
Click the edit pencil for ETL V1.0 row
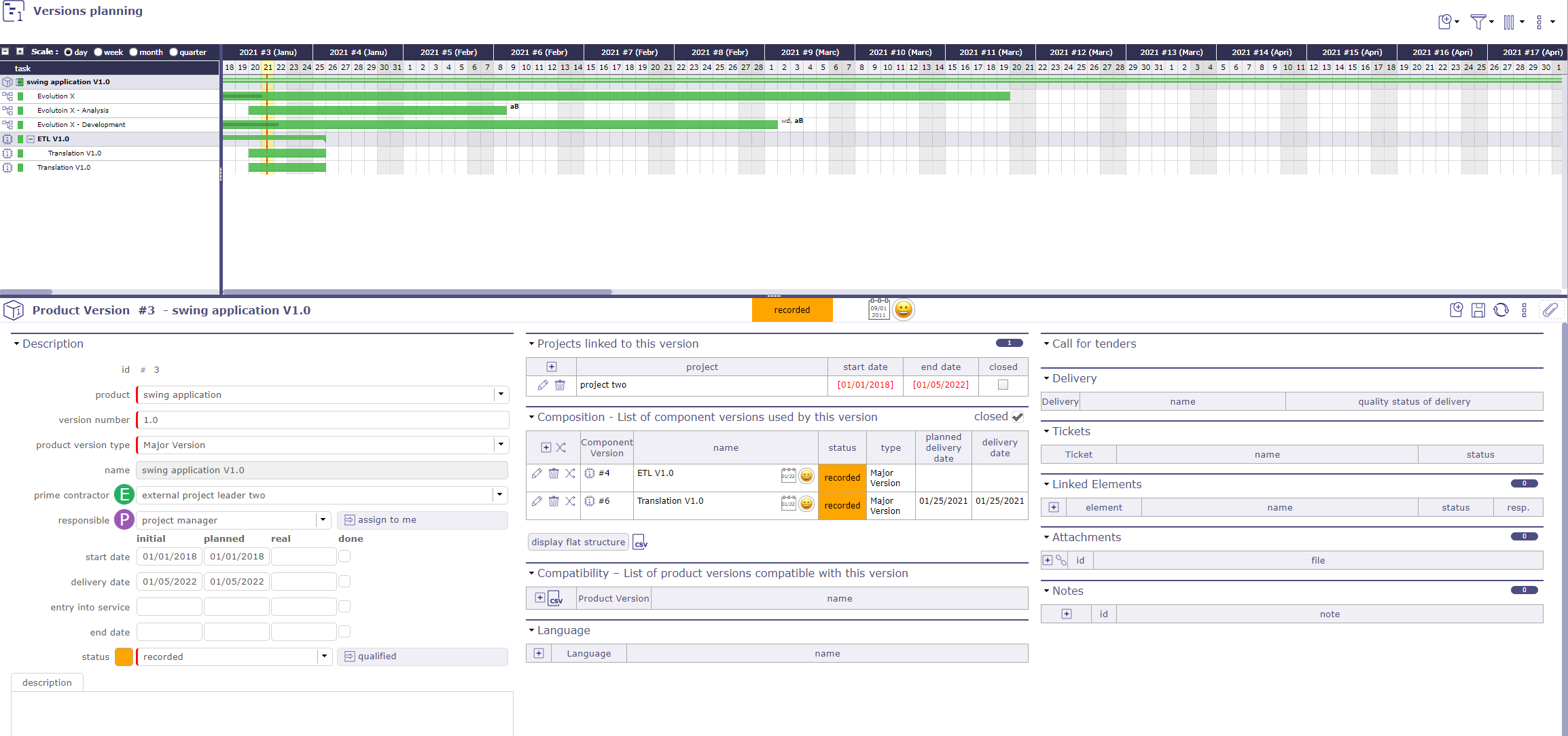click(537, 473)
